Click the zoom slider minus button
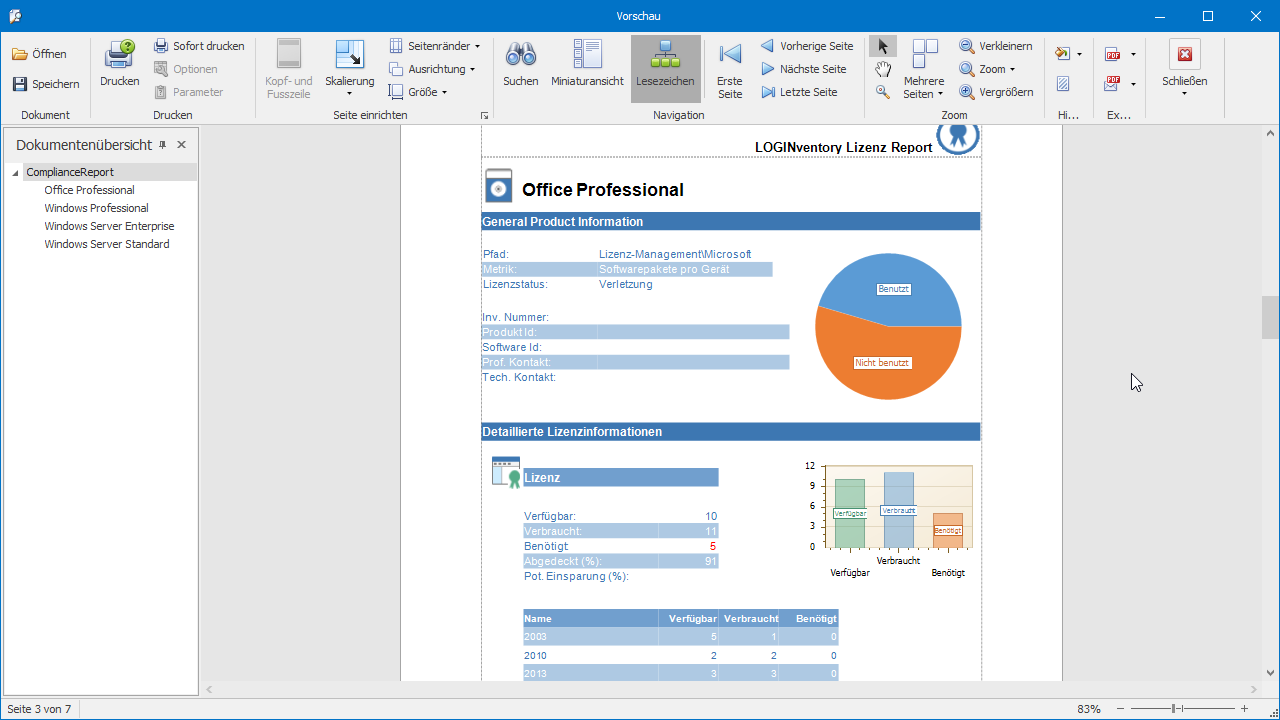Viewport: 1280px width, 720px height. (1120, 709)
